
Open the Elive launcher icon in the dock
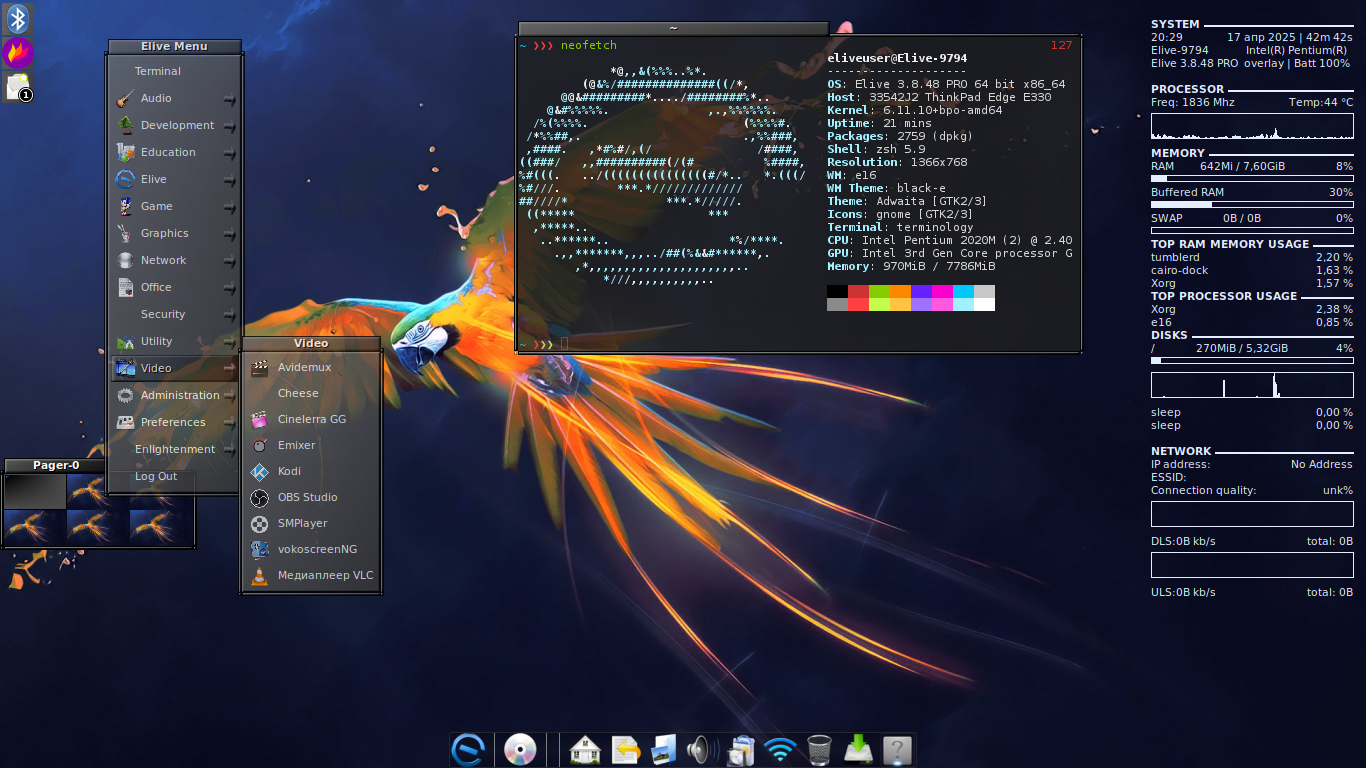469,750
